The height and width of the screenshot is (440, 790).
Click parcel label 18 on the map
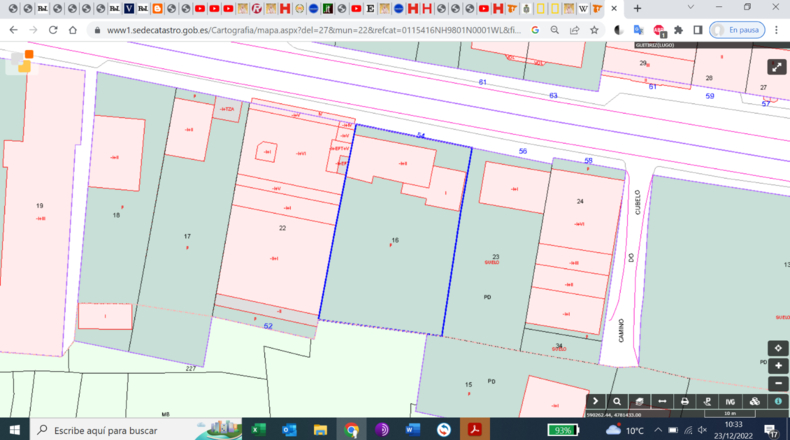click(116, 215)
